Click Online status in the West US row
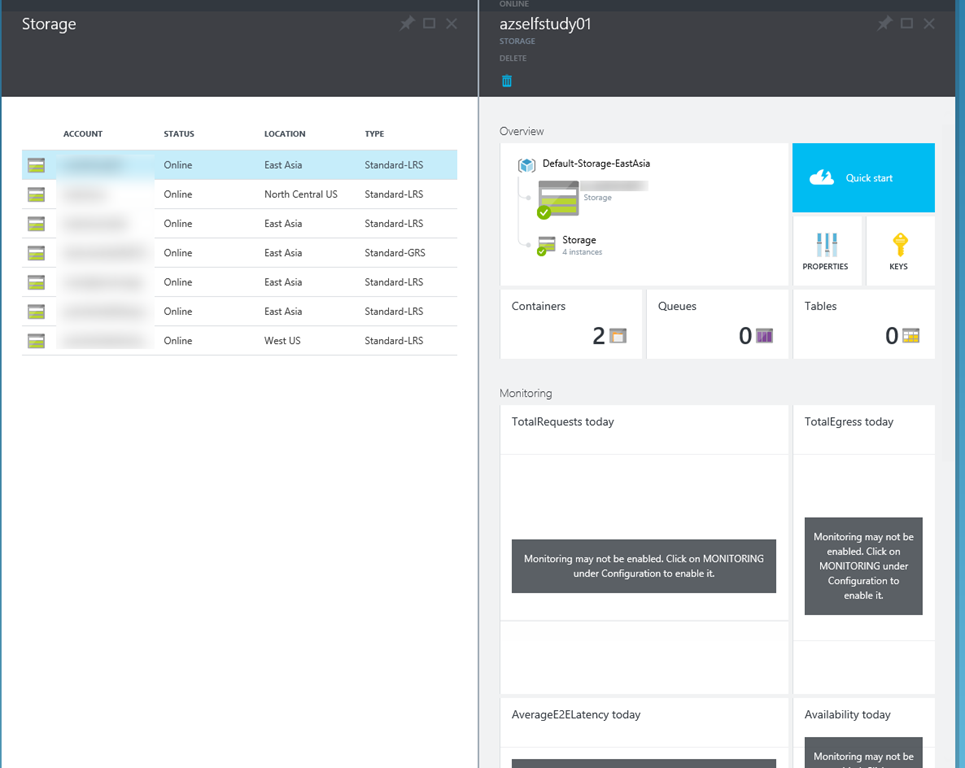Image resolution: width=965 pixels, height=768 pixels. coord(178,341)
